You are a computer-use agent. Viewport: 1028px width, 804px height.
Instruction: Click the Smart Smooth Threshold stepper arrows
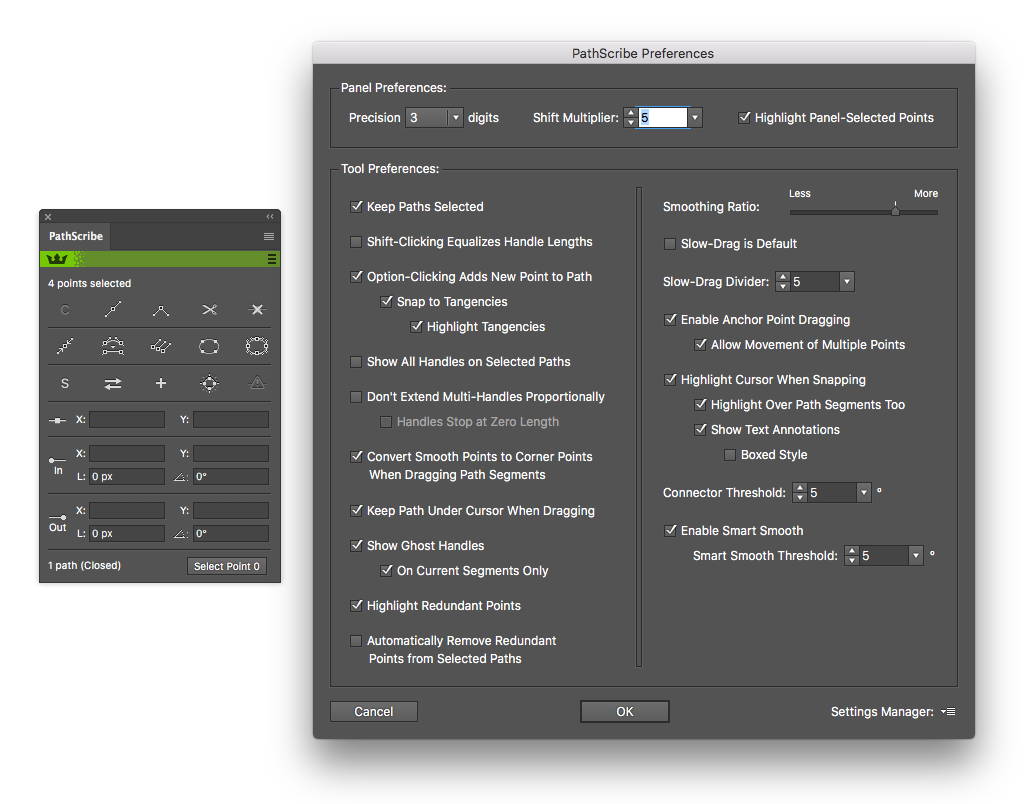[852, 555]
